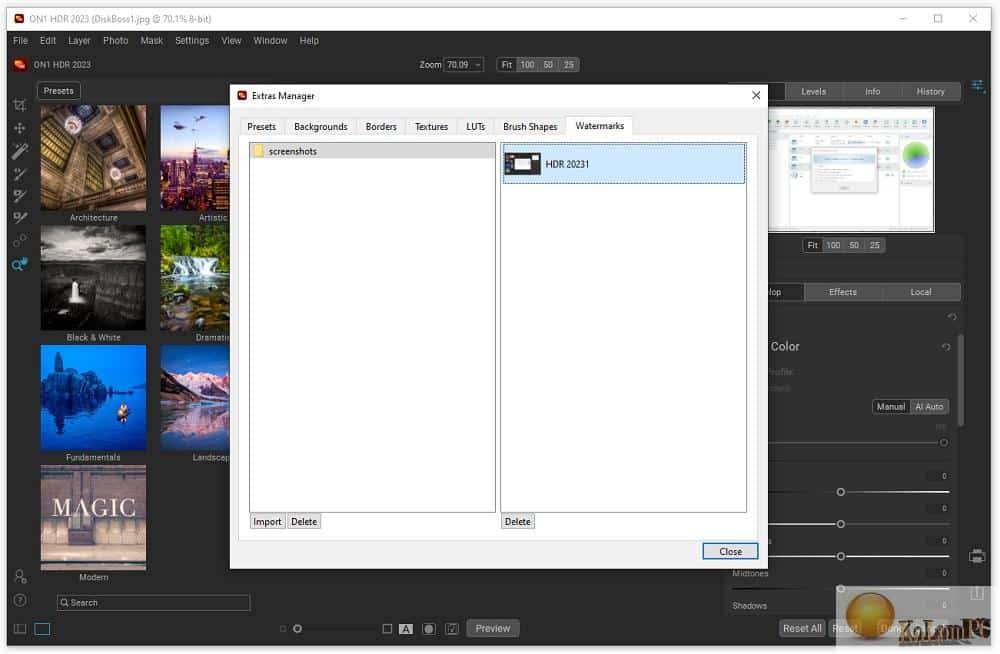Set top toolbar zoom to 25
1000x654 pixels.
[x=569, y=65]
